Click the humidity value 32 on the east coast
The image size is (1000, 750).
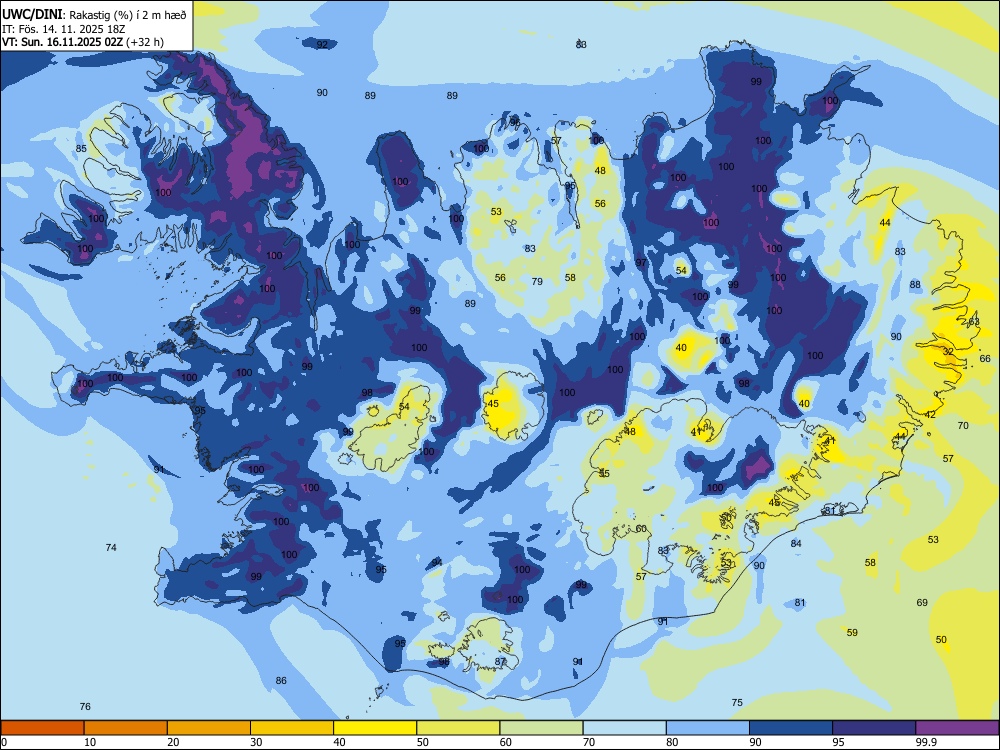(x=948, y=351)
